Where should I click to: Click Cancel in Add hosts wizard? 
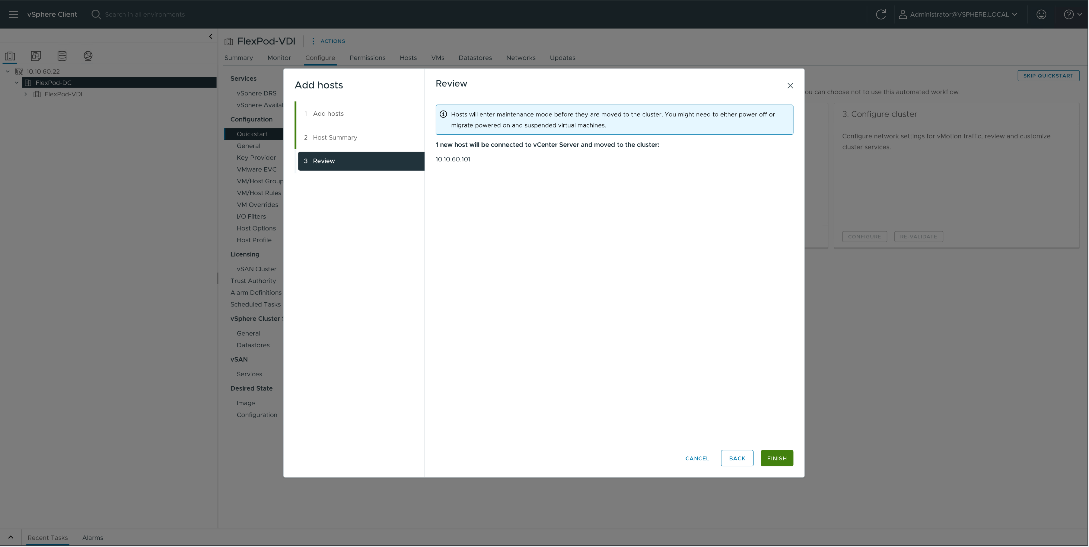696,458
